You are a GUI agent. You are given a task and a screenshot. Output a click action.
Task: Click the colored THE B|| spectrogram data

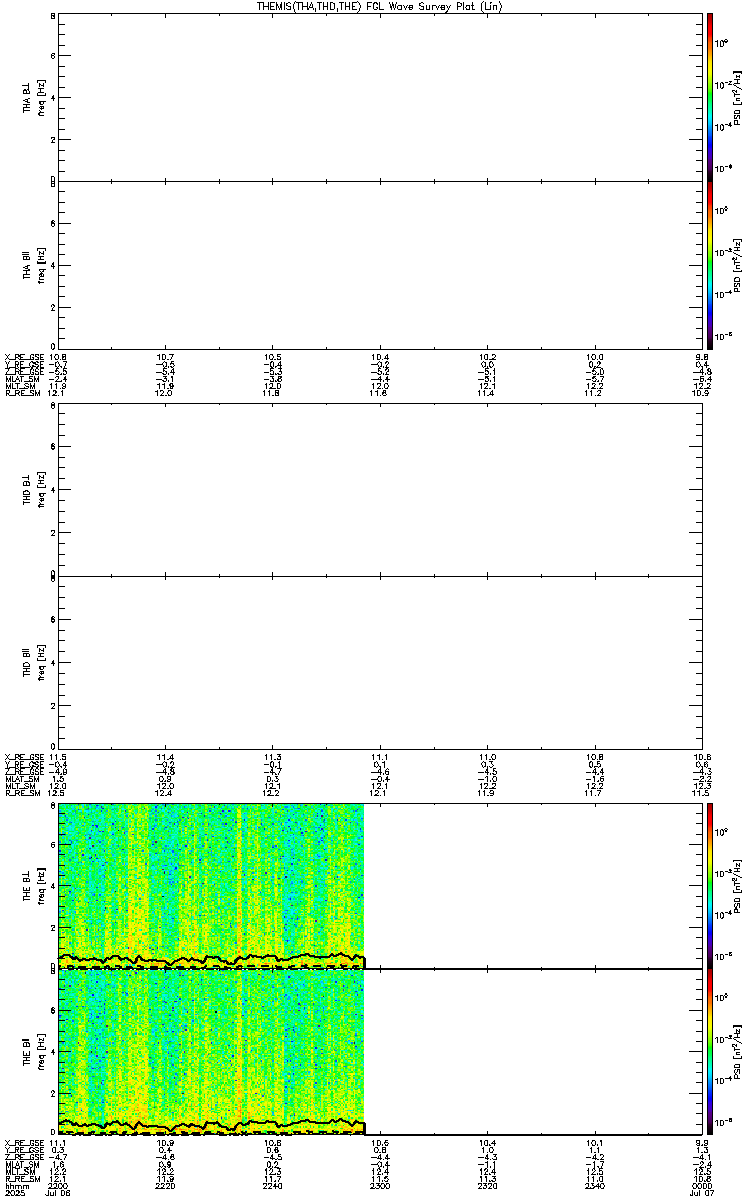click(x=211, y=1051)
